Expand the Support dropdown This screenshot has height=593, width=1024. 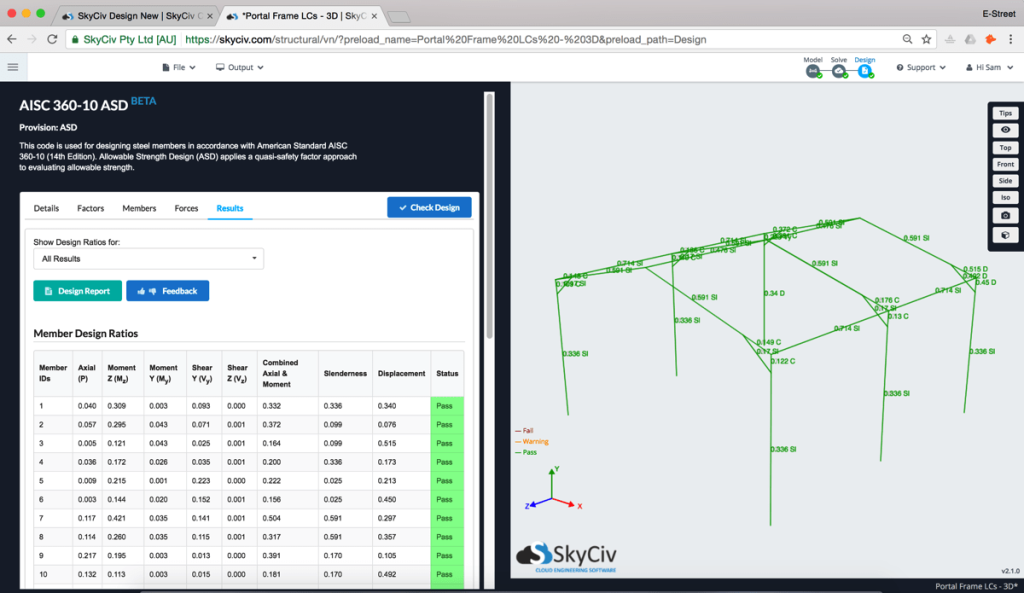tap(919, 67)
